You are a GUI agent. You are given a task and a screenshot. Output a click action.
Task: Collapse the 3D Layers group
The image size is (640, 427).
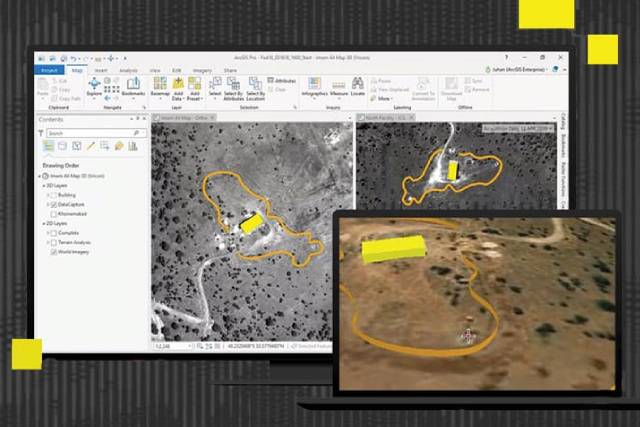click(x=44, y=186)
